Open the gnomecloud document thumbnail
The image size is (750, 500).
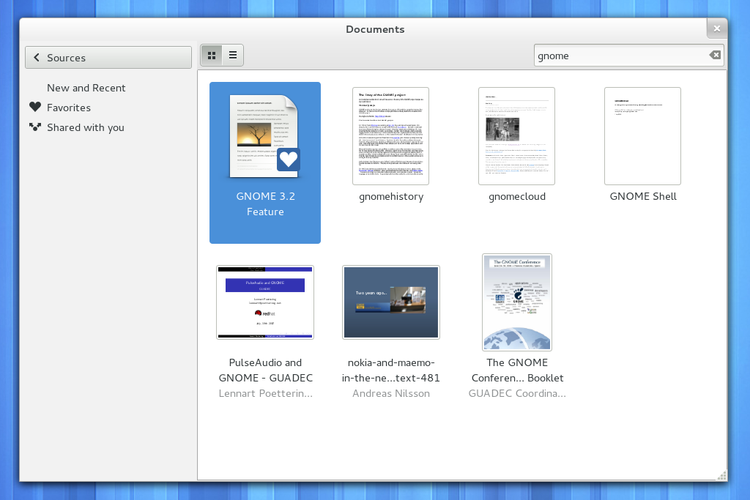point(516,137)
